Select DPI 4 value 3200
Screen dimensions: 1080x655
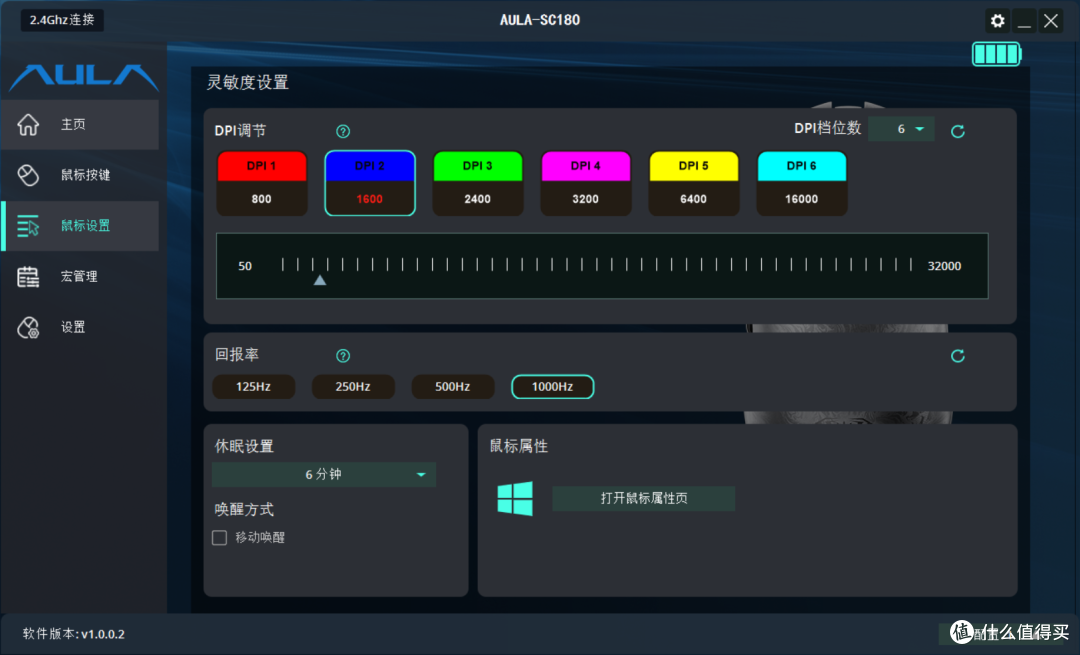[585, 199]
